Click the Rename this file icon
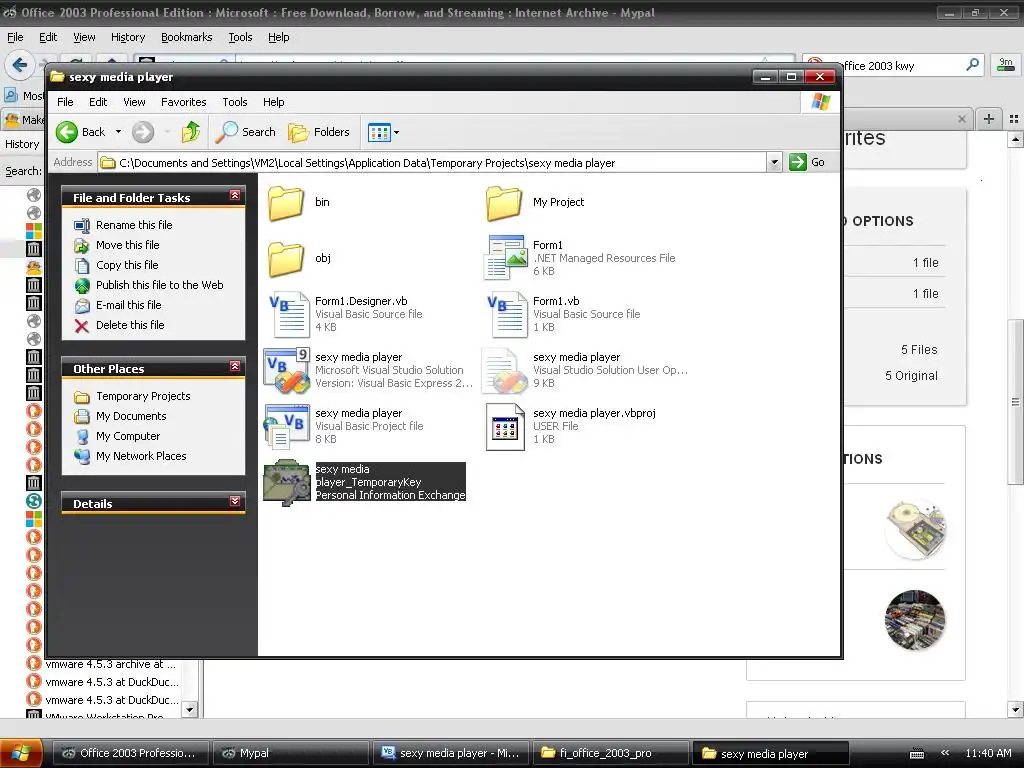 (82, 225)
